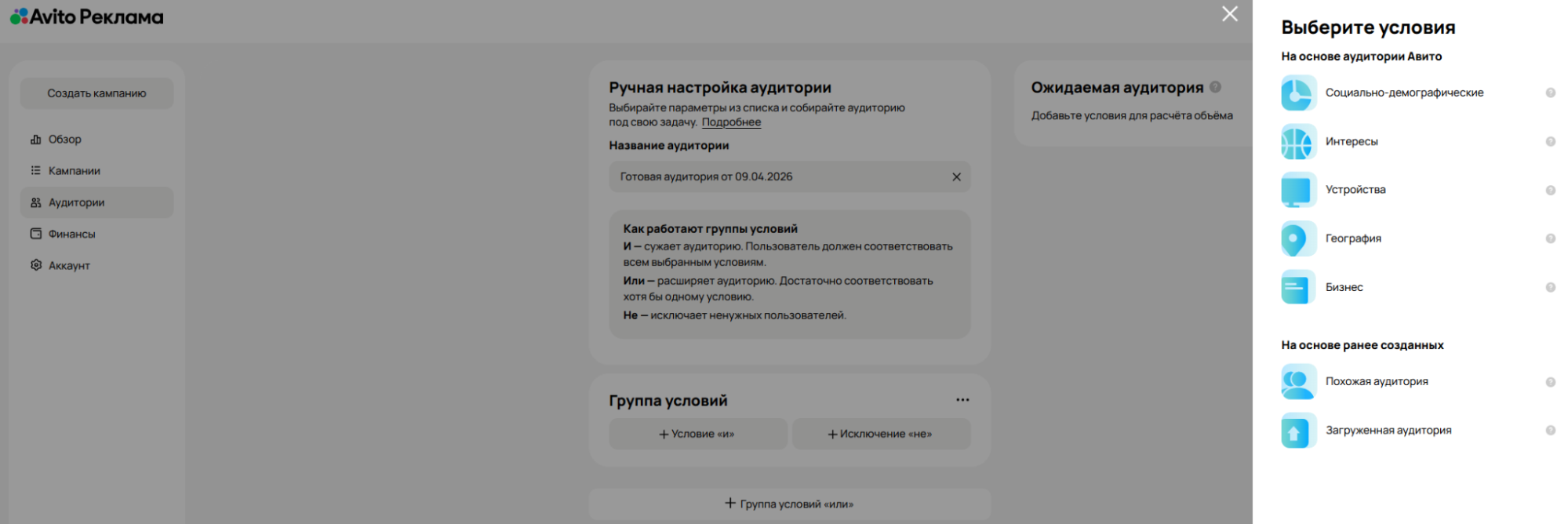
Task: Select the Социально-демографические condition icon
Action: click(x=1298, y=93)
